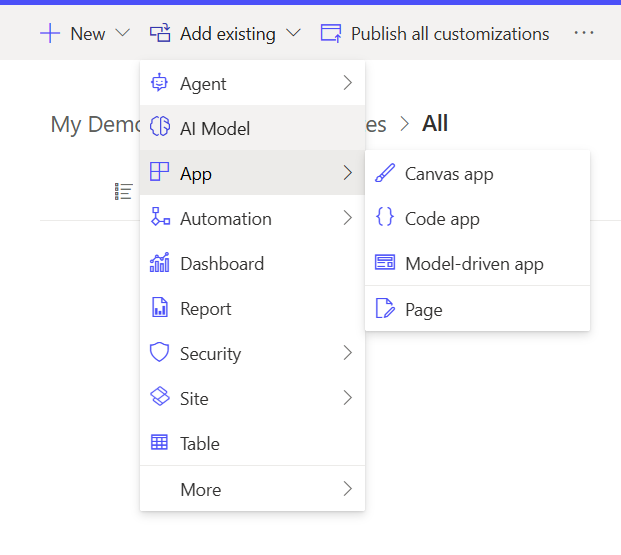Click the Page edit icon
Viewport: 621px width, 555px height.
click(385, 308)
